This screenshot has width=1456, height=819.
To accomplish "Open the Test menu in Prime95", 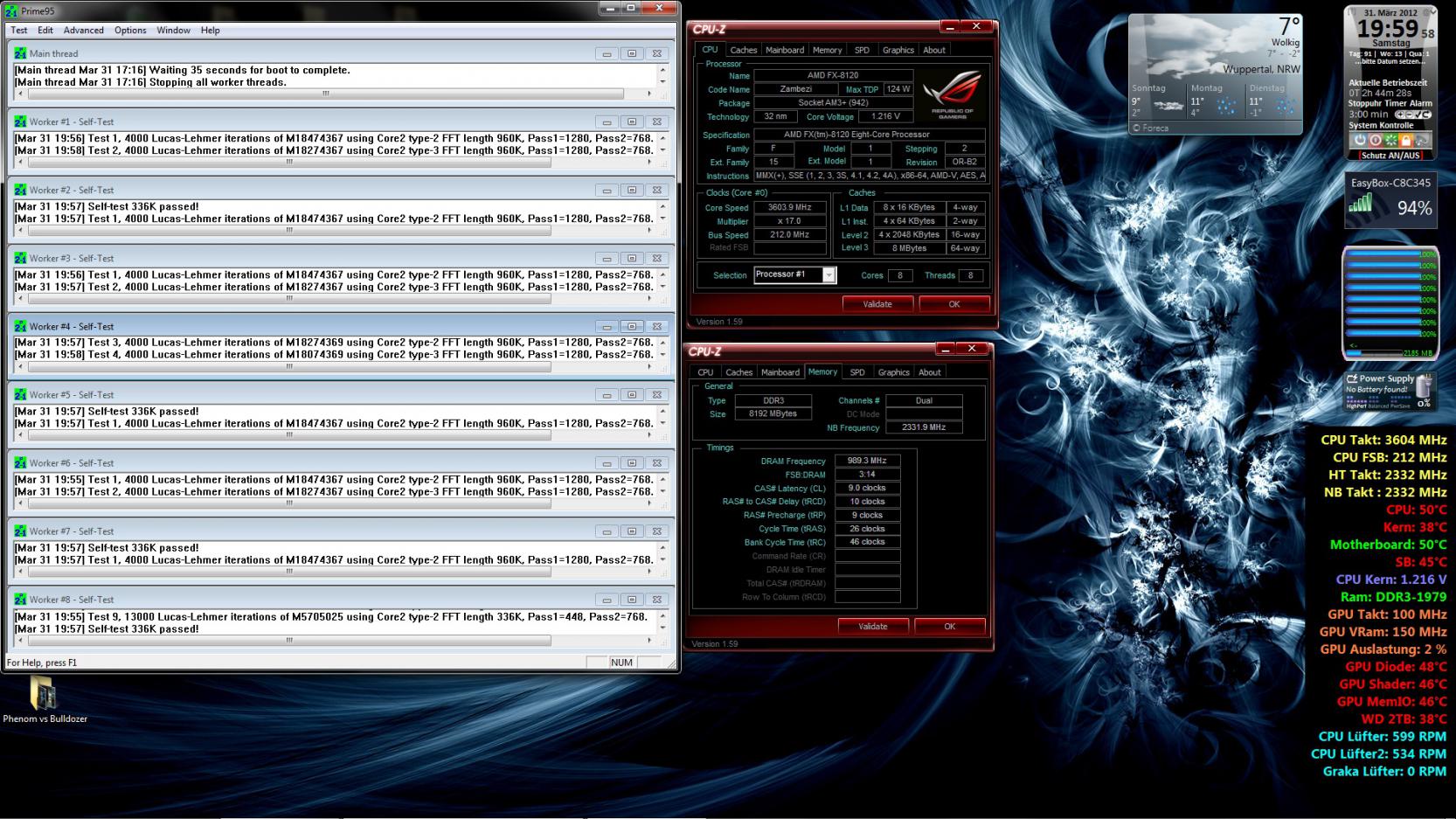I will pyautogui.click(x=18, y=31).
